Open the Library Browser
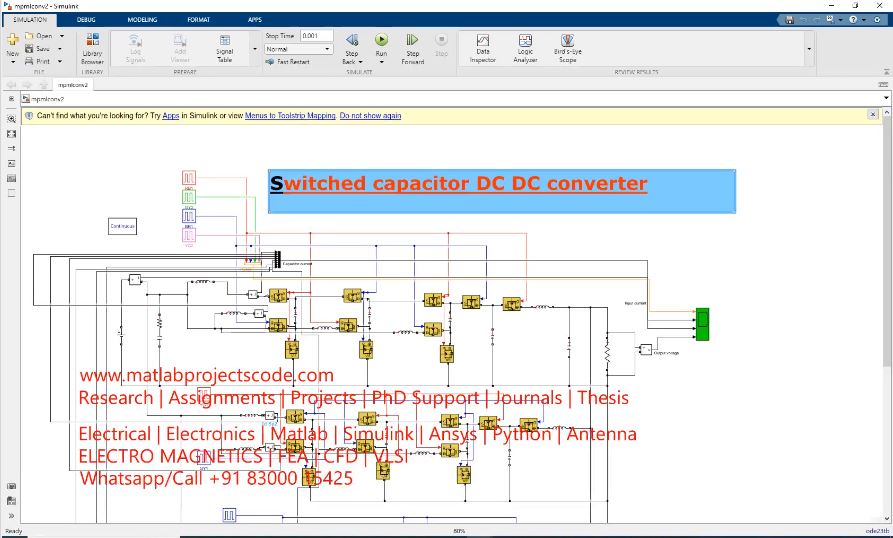The width and height of the screenshot is (893, 538). pos(92,48)
